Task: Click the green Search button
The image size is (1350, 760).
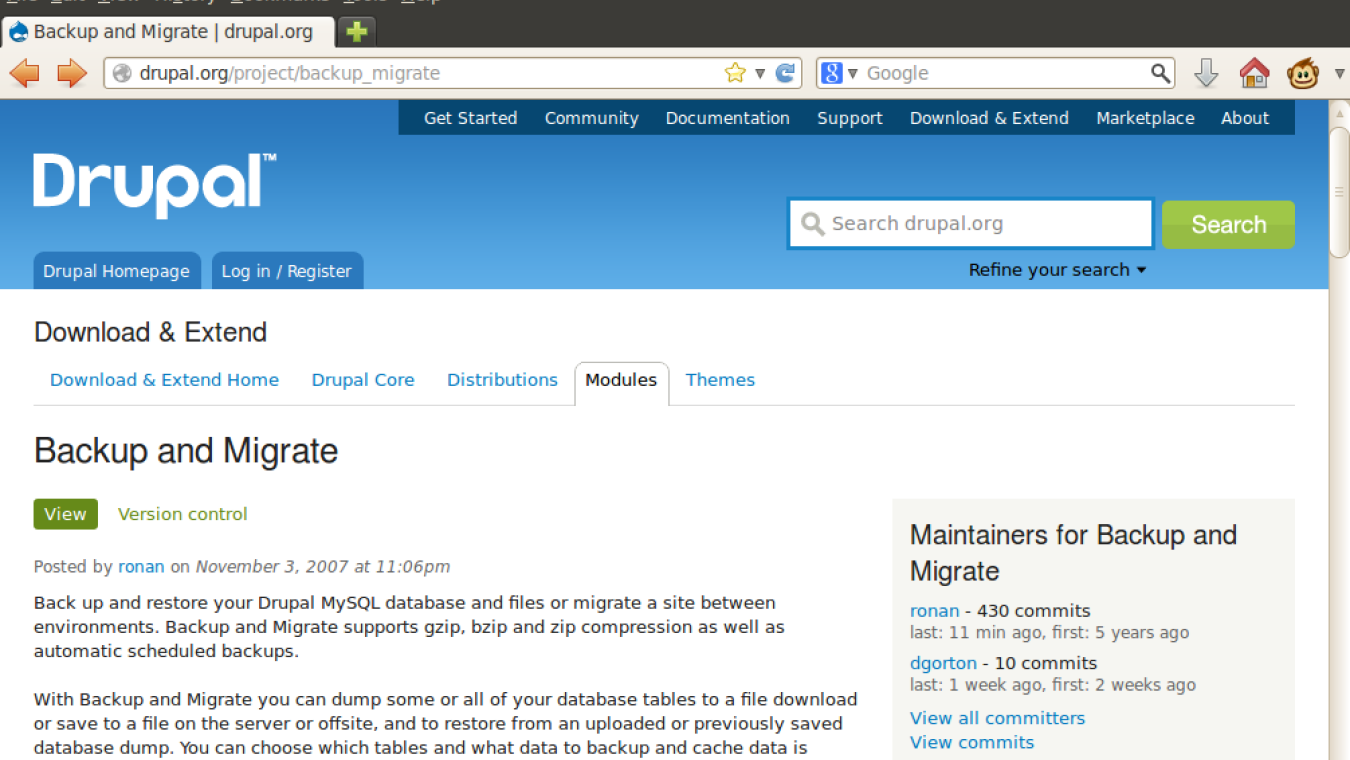Action: (x=1228, y=224)
